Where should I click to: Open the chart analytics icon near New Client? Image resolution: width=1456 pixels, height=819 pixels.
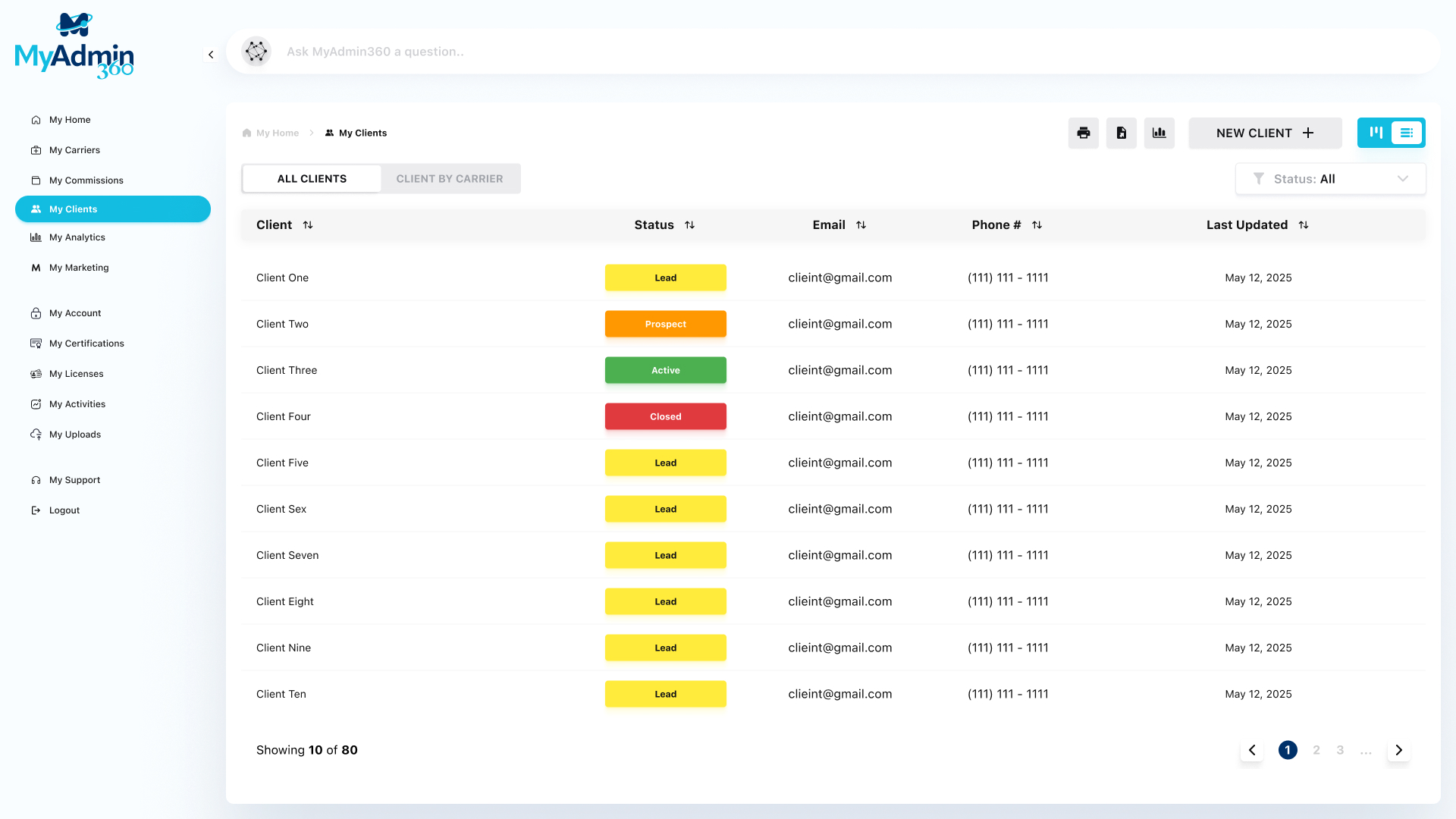point(1159,133)
